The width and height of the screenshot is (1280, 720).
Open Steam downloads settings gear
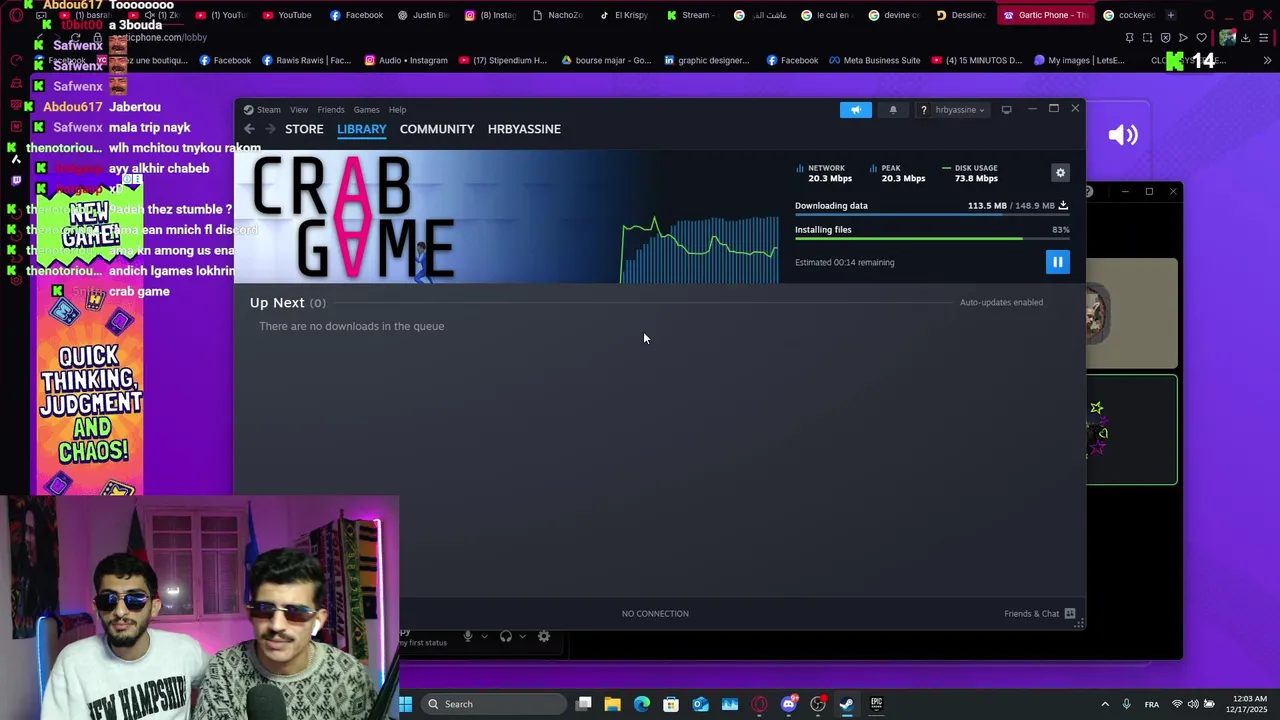click(1061, 173)
